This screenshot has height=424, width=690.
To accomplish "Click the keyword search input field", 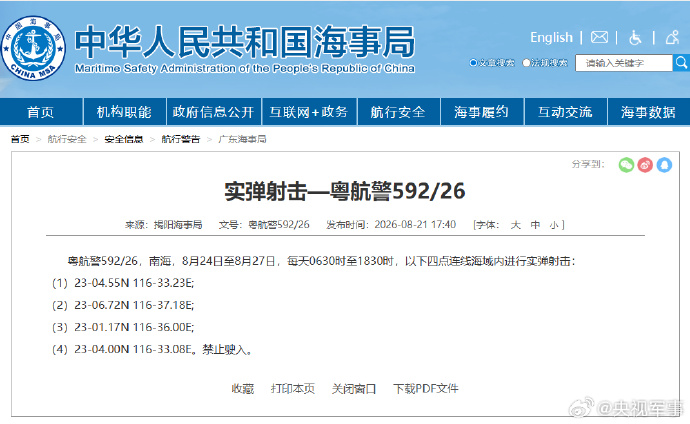I will [x=624, y=63].
